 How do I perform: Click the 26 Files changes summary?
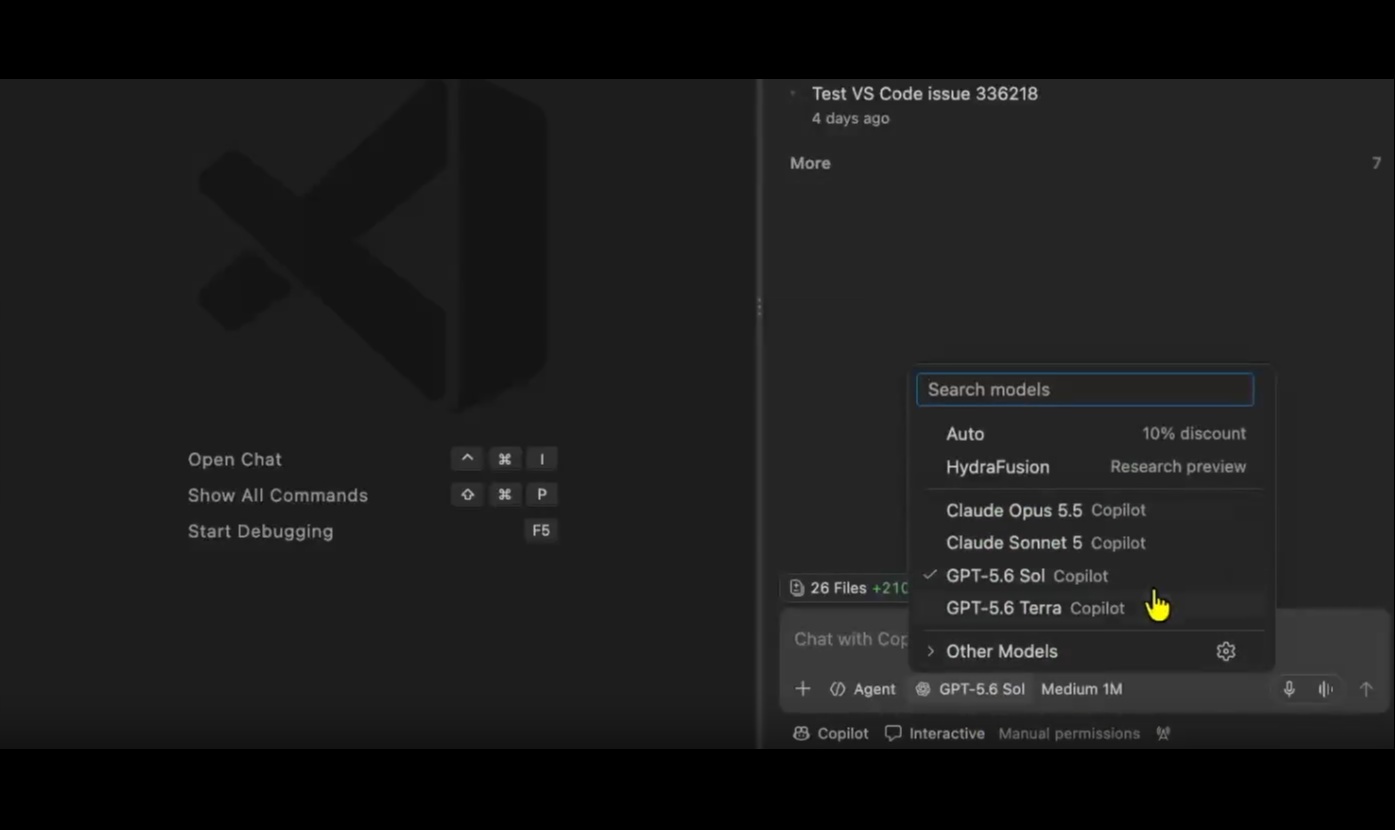(848, 588)
